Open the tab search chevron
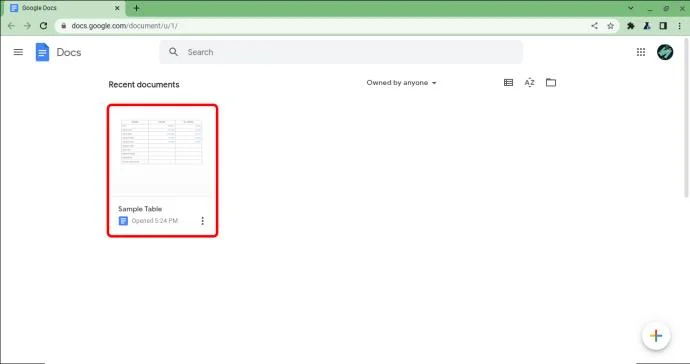Screen dimensions: 690x364 tap(631, 8)
